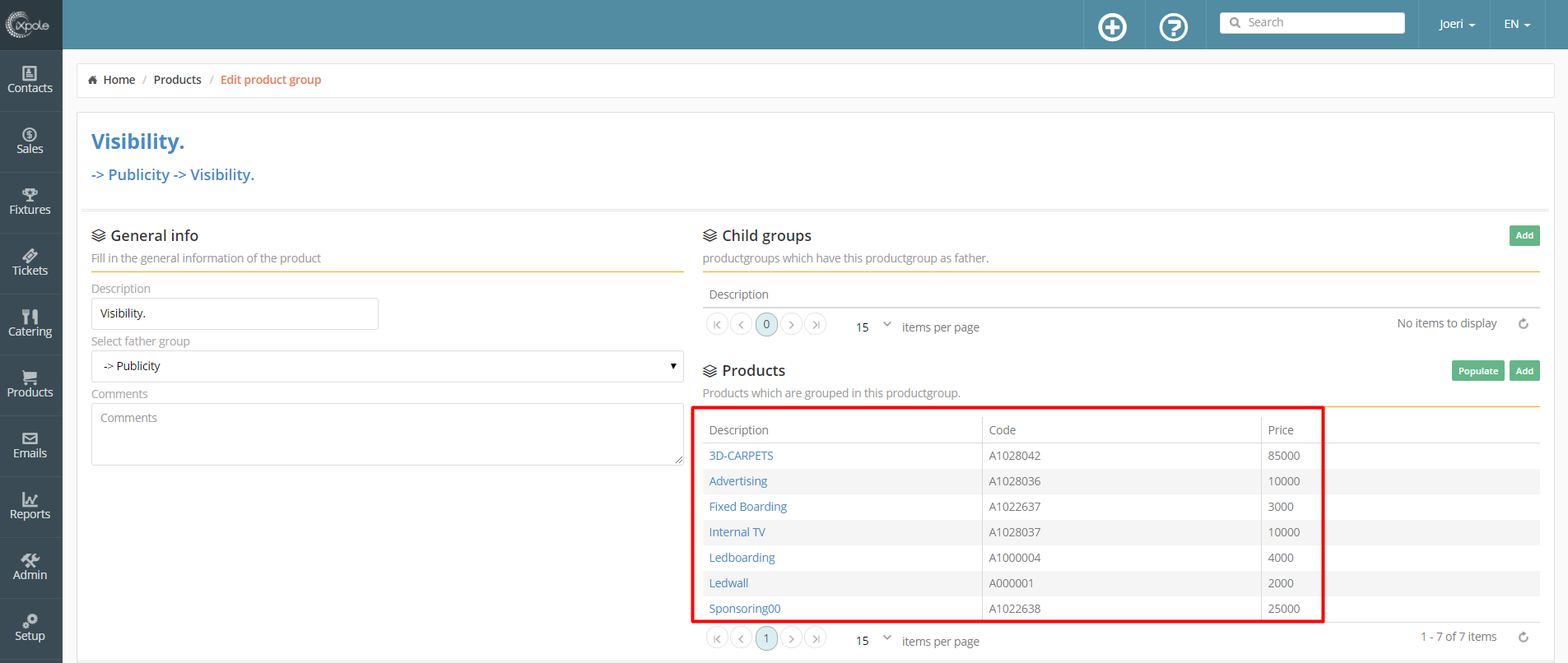This screenshot has height=663, width=1568.
Task: Open the 3D-CARPETS product link
Action: click(x=741, y=456)
